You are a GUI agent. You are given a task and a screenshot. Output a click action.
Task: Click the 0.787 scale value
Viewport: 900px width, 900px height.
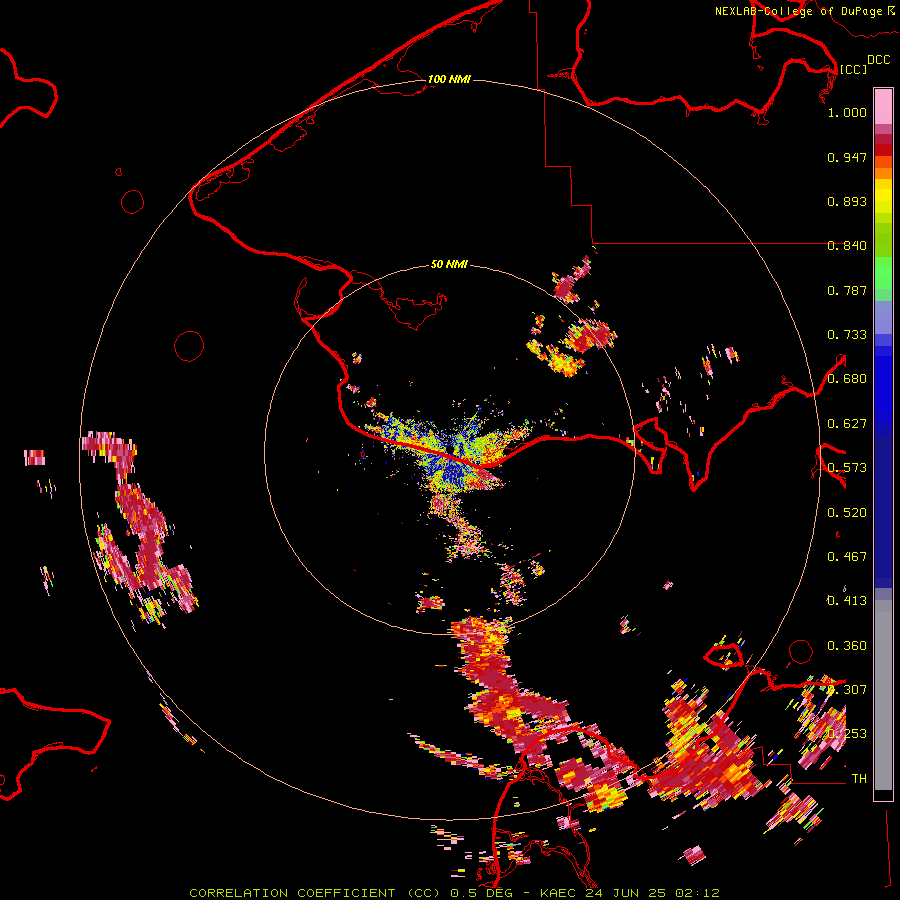coord(847,290)
